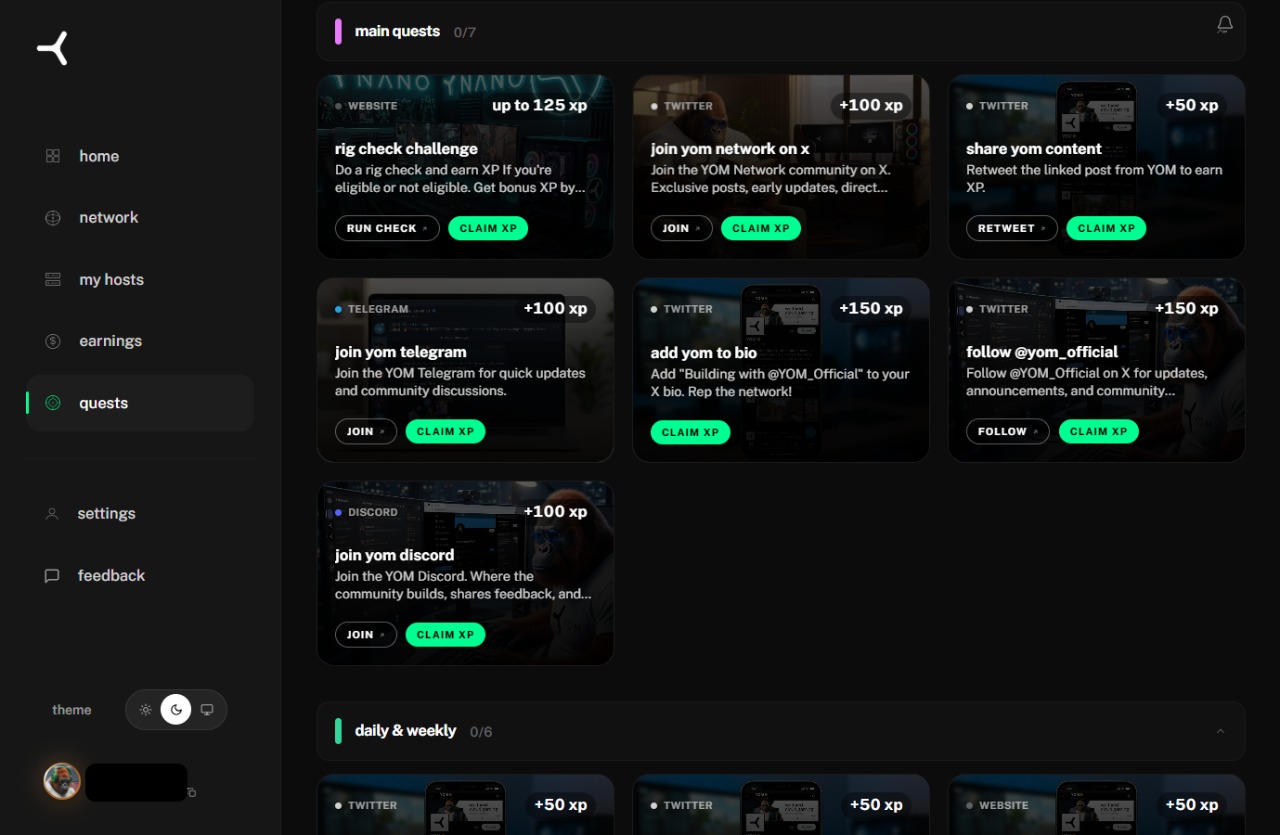This screenshot has height=835, width=1280.
Task: Open user profile avatar picture
Action: click(x=62, y=781)
